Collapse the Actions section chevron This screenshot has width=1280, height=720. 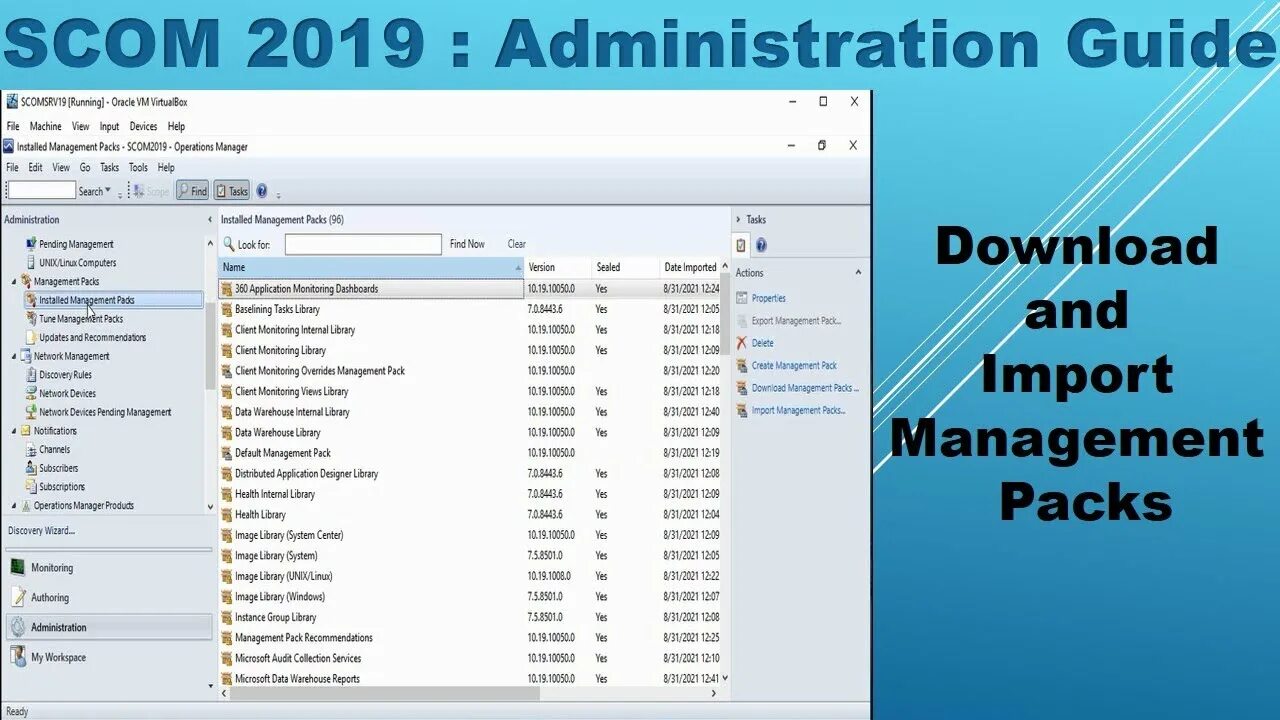point(858,273)
